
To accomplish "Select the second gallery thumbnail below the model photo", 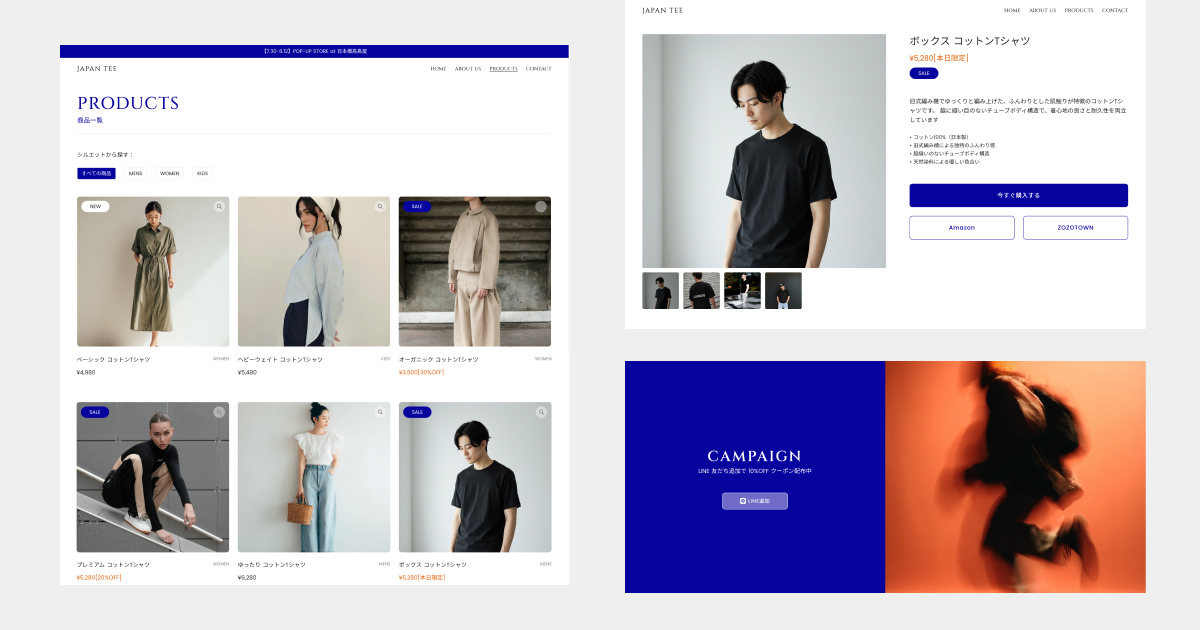I will (701, 290).
